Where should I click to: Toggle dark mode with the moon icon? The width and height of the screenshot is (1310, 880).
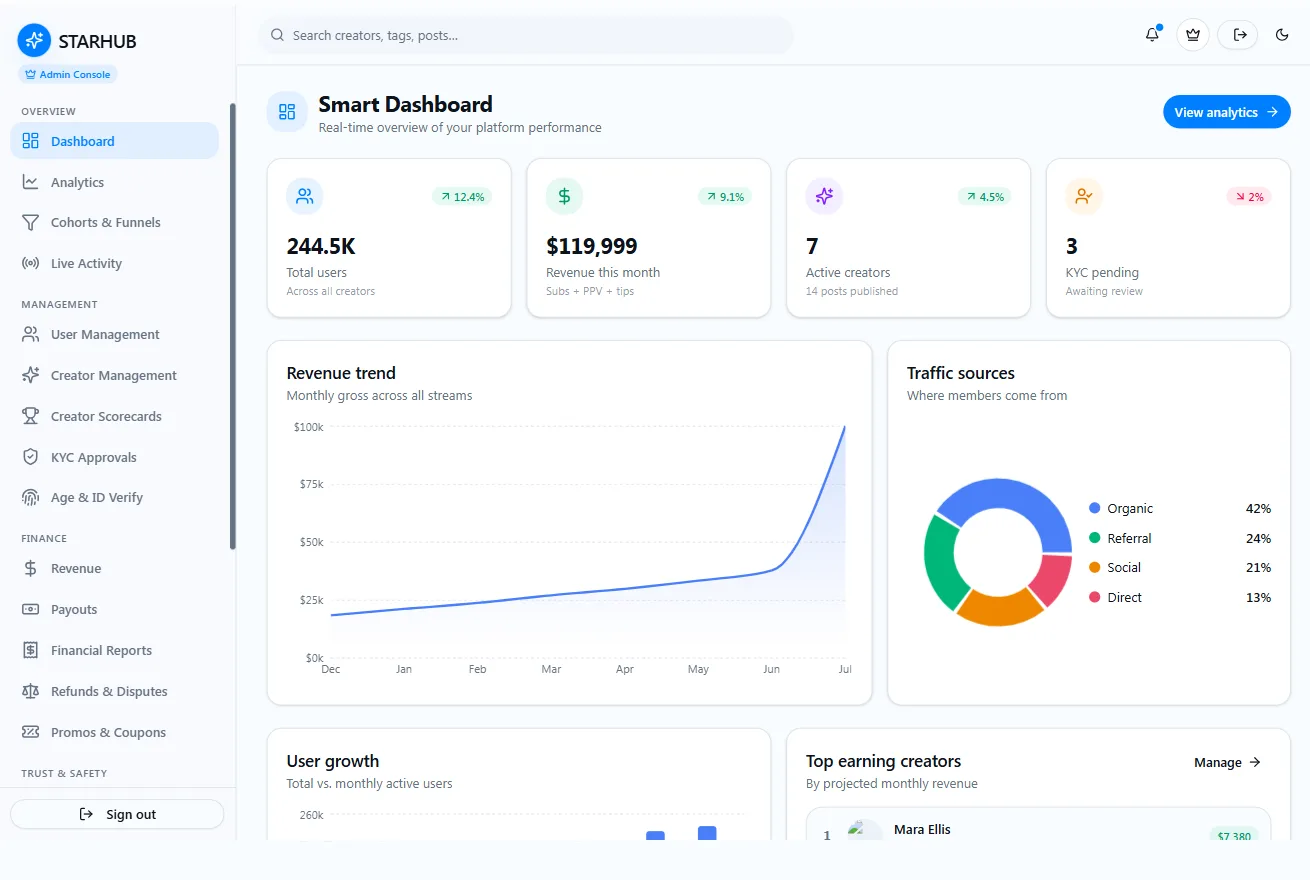pyautogui.click(x=1282, y=35)
